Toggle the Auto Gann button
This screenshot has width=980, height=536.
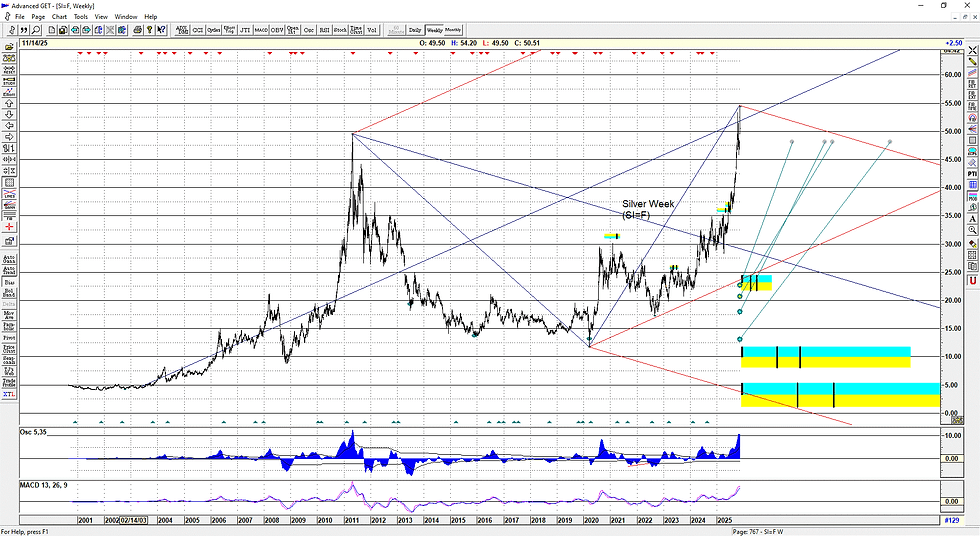click(x=9, y=258)
